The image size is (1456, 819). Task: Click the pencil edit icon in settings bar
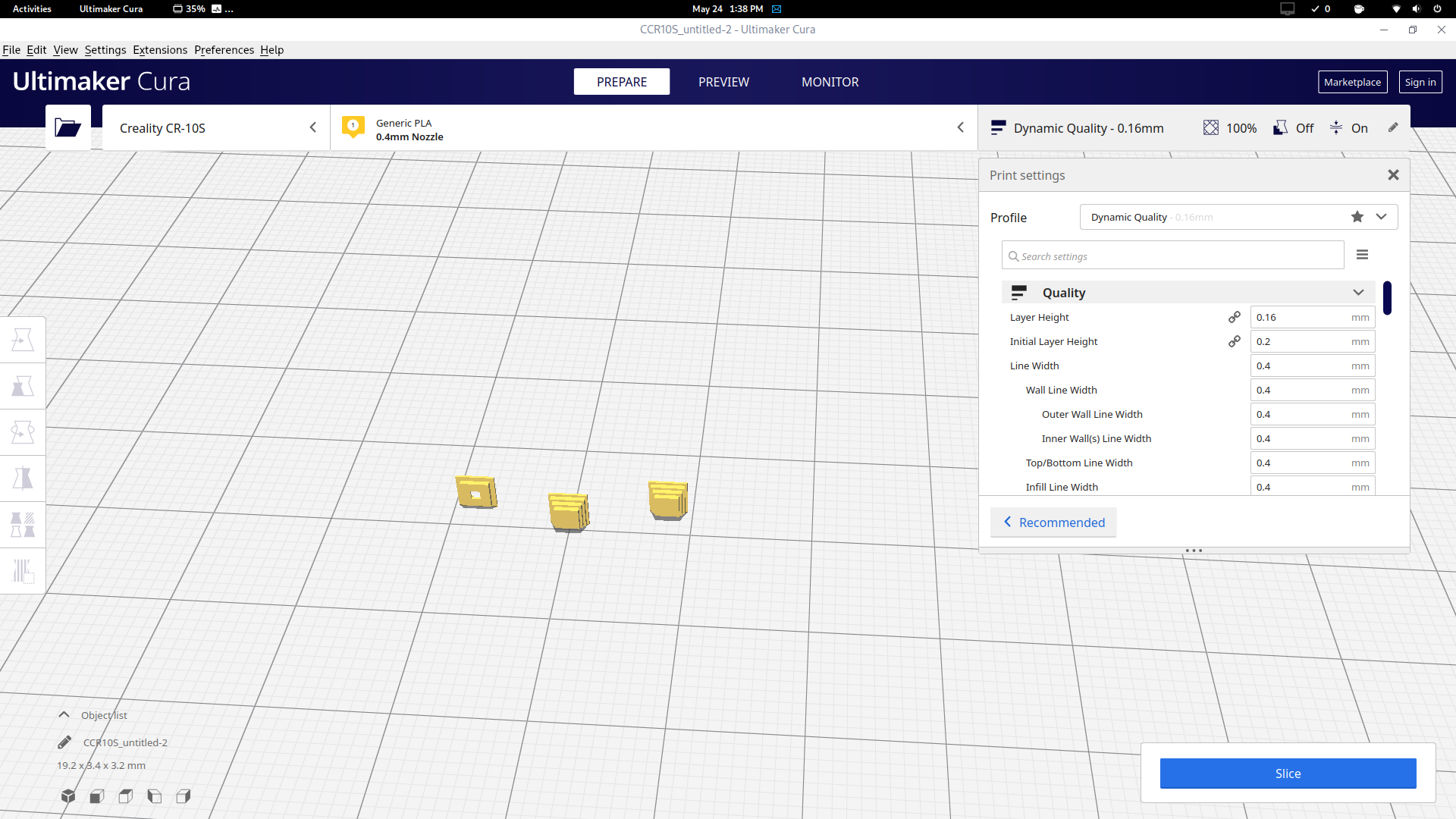1393,127
